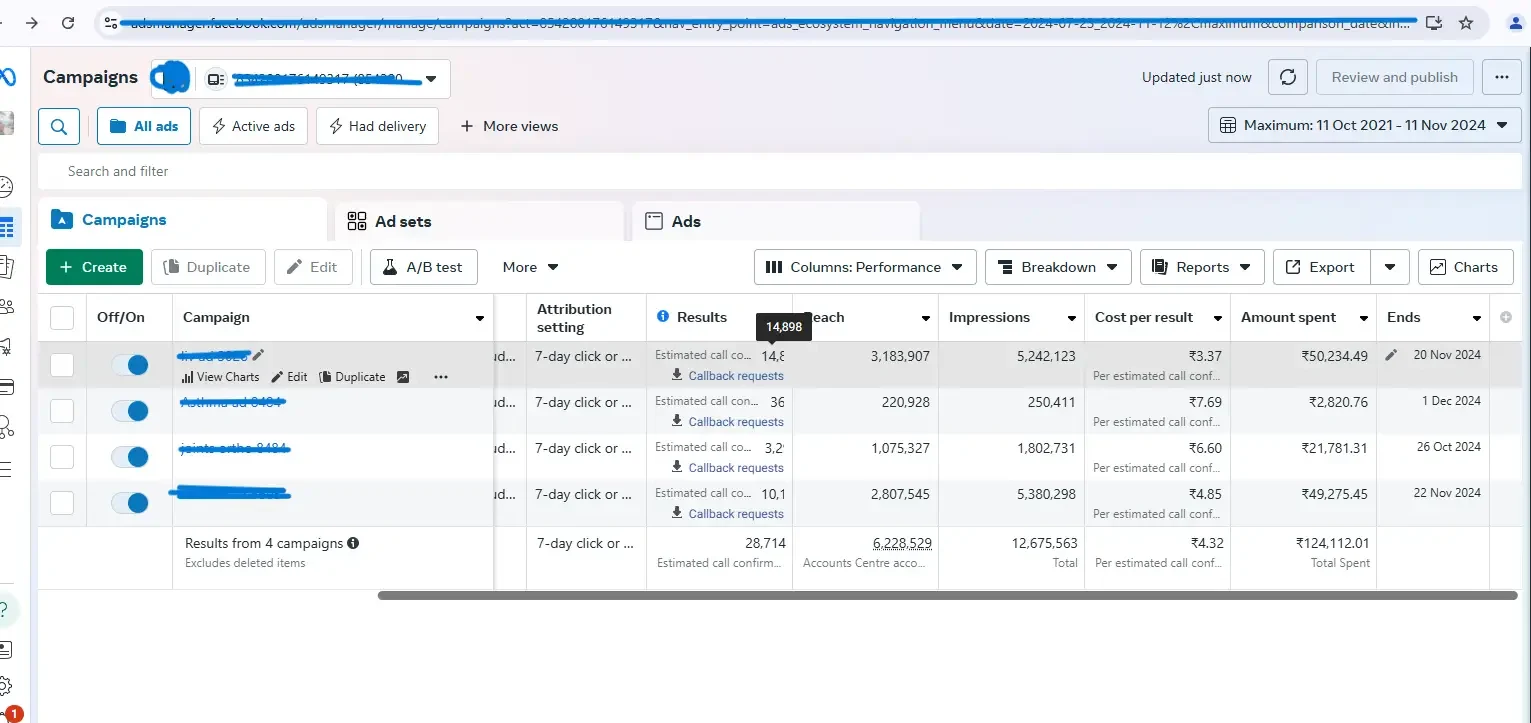Click the refresh data icon button
Screen dimensions: 1531x723
1288,77
